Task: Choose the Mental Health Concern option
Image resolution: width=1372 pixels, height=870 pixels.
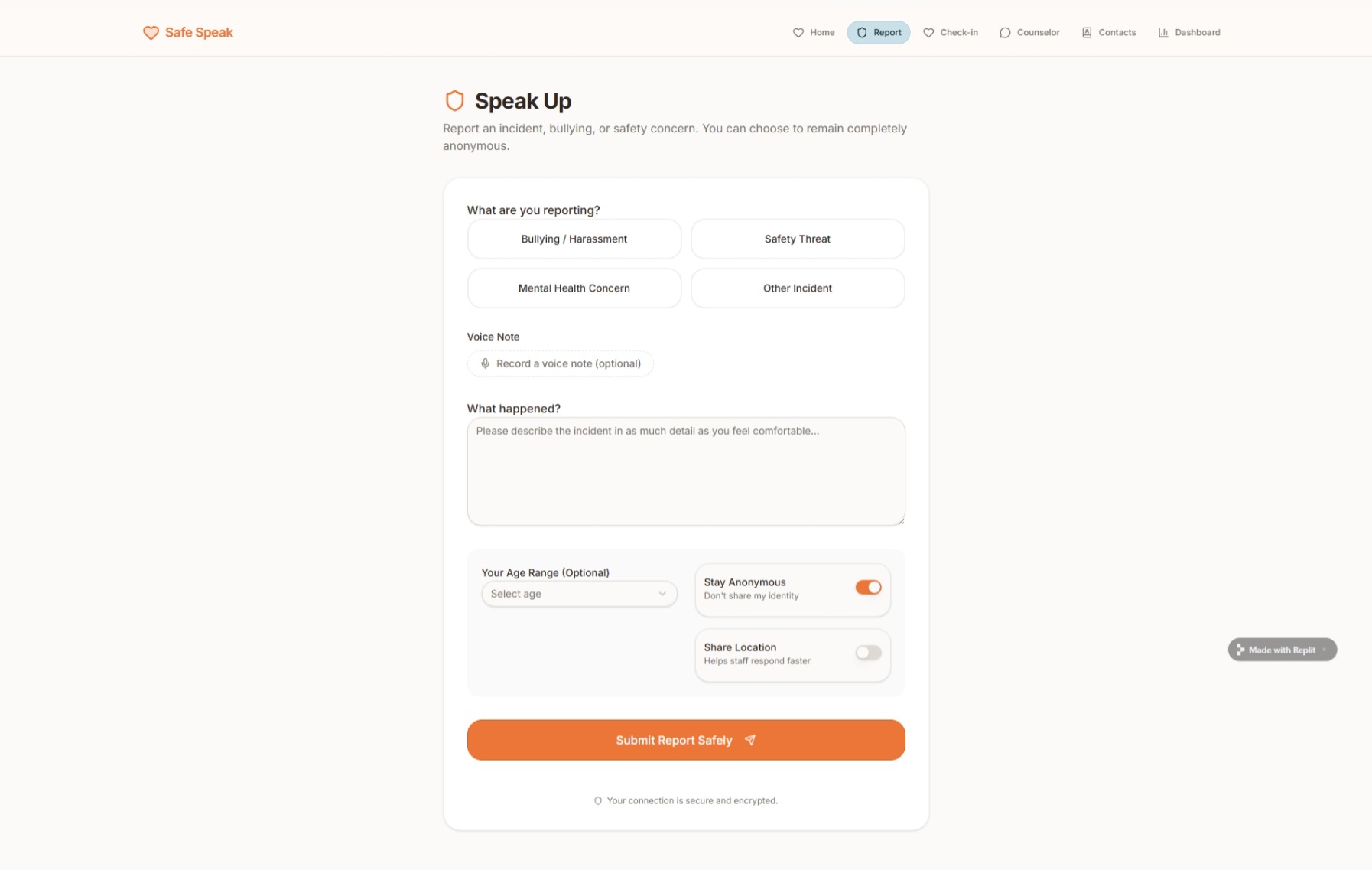Action: pos(574,288)
